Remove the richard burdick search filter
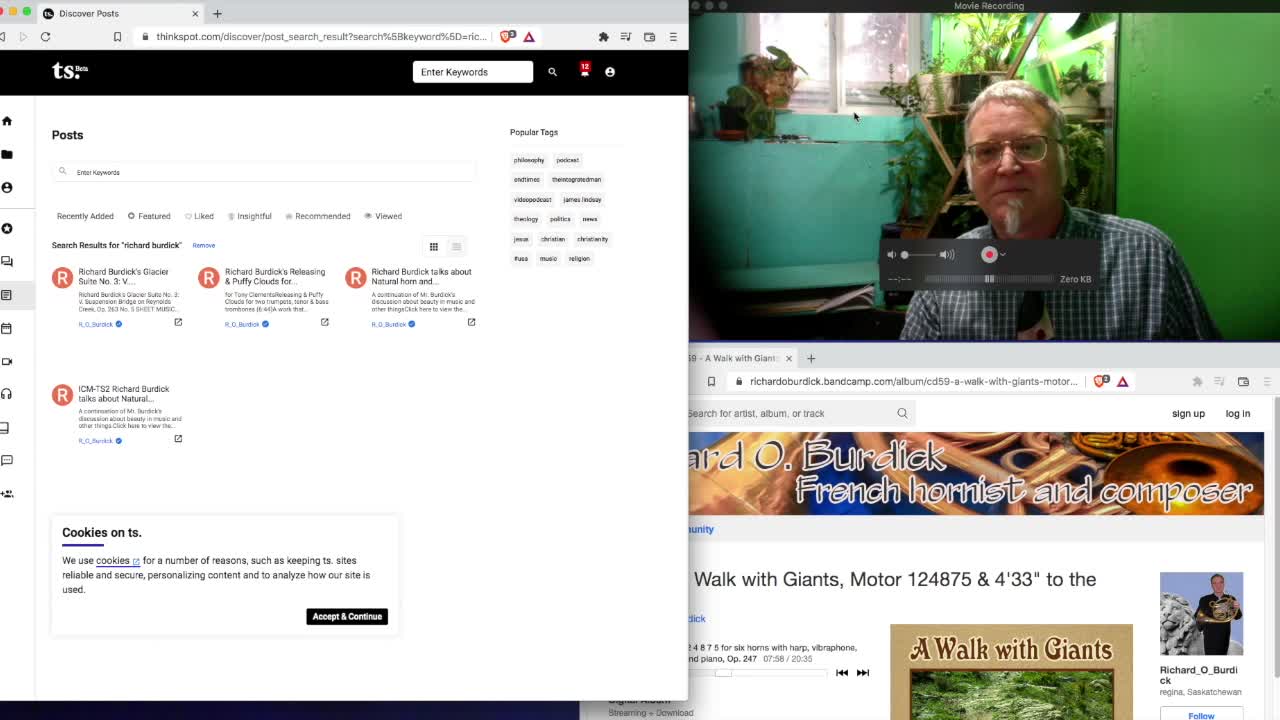The width and height of the screenshot is (1280, 720). pyautogui.click(x=204, y=245)
